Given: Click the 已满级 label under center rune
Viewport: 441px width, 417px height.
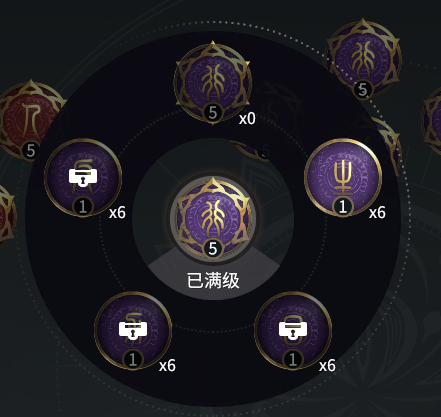Looking at the screenshot, I should tap(213, 281).
